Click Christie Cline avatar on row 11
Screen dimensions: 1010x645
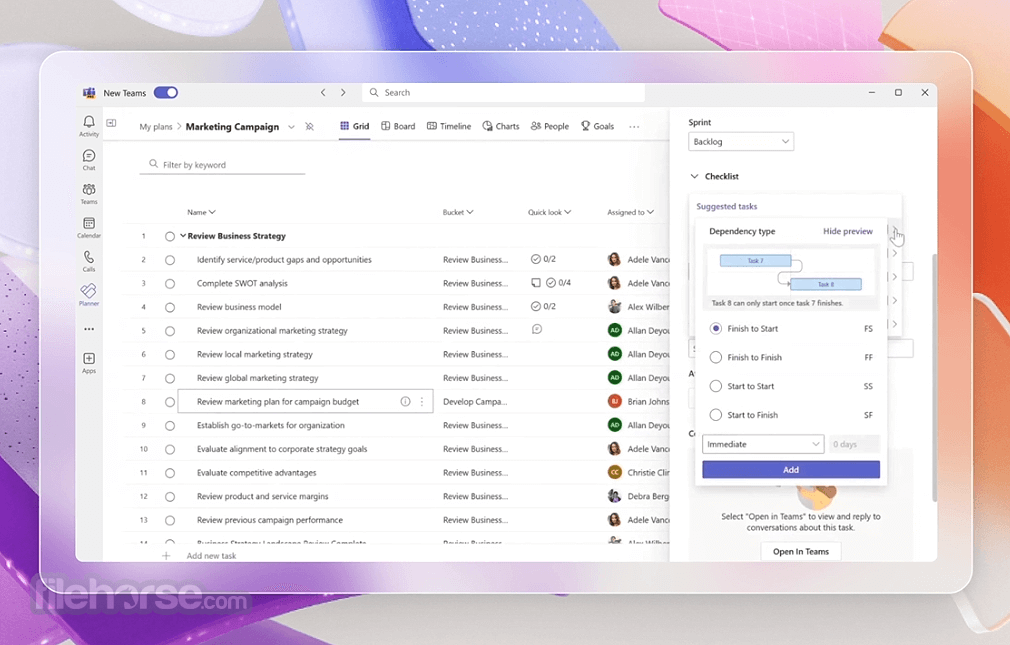click(x=615, y=472)
